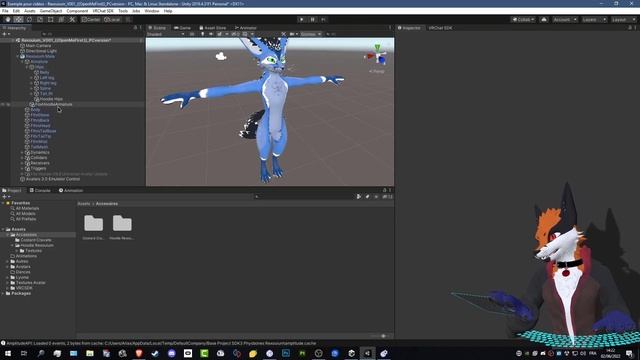Step one frame forward

click(x=323, y=19)
